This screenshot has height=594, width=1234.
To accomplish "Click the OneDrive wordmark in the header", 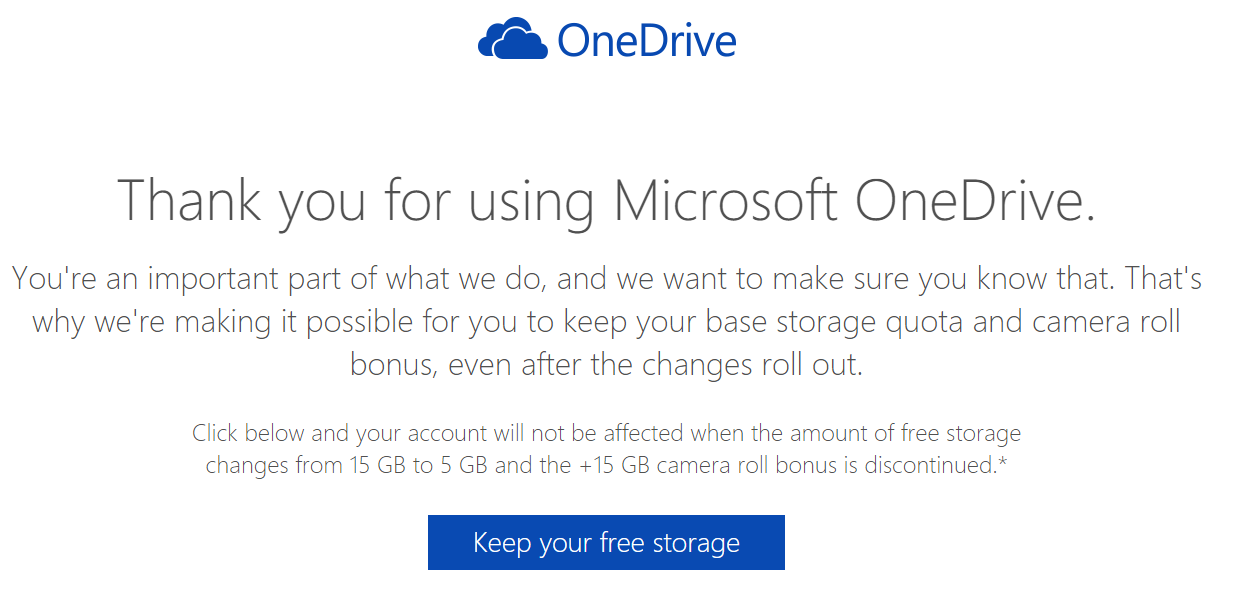I will [647, 40].
